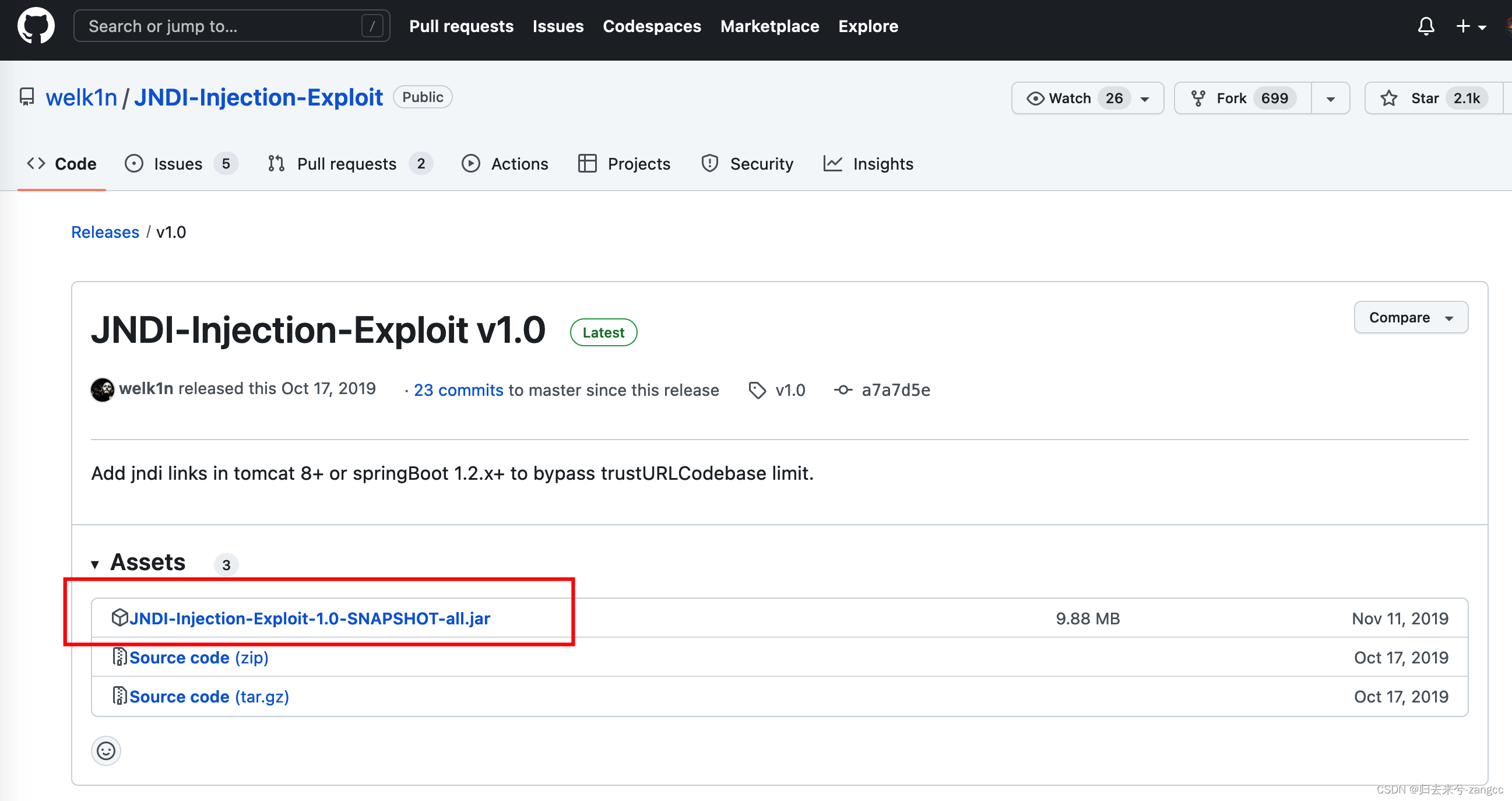Click the Nov 11, 2019 date of jar
The image size is (1512, 801).
pyautogui.click(x=1400, y=619)
